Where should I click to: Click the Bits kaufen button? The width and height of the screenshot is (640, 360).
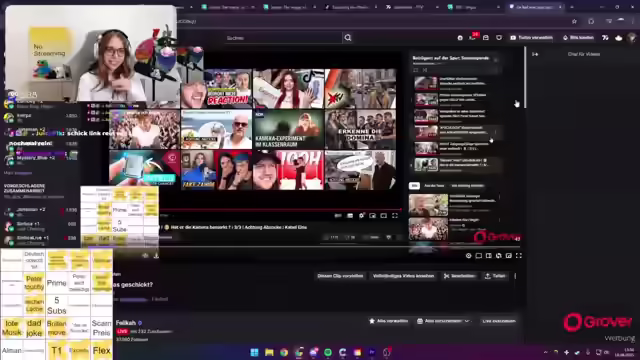tap(578, 38)
